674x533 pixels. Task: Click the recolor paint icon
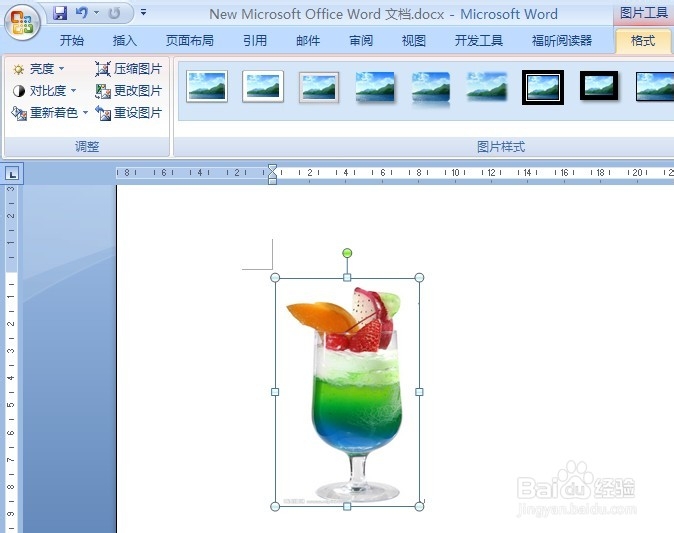[x=19, y=113]
